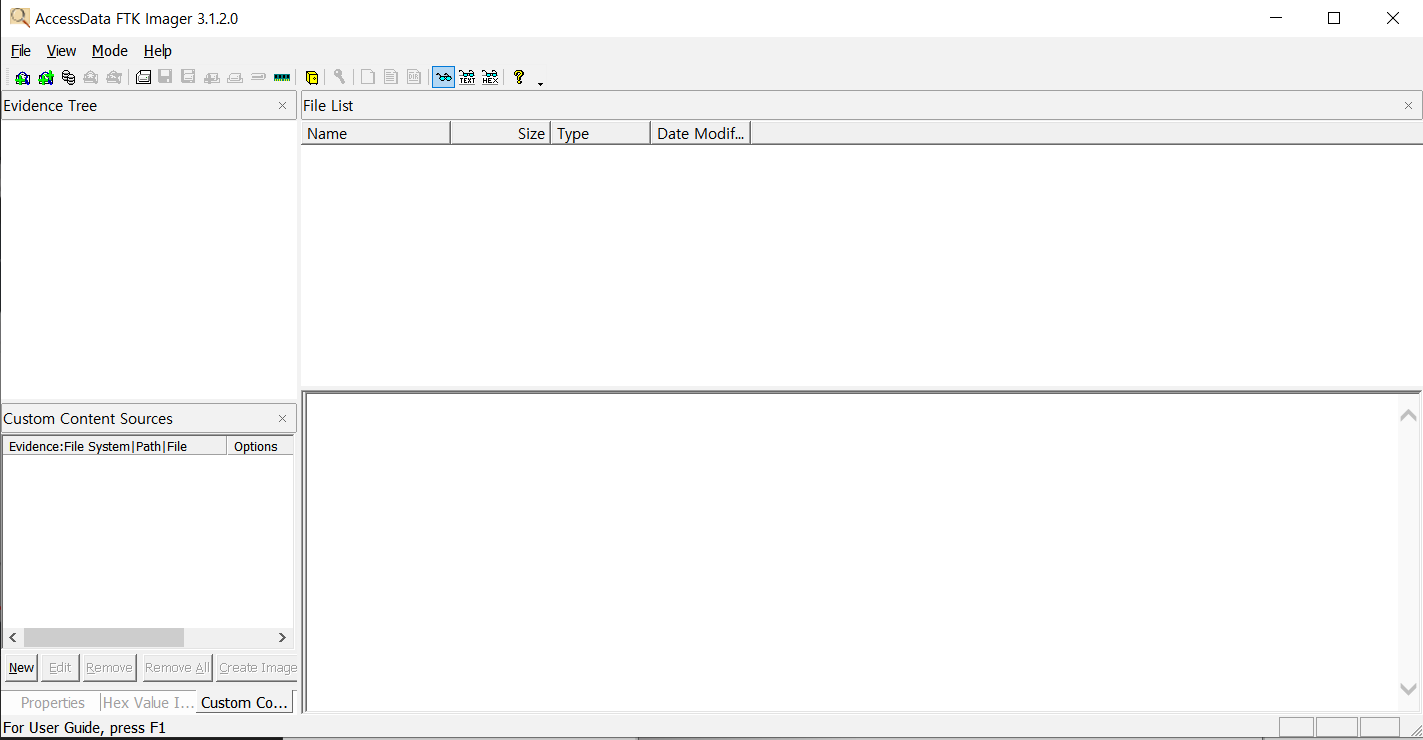Click the 'For User Guide, press F1' status text
This screenshot has height=740, width=1423.
click(85, 728)
